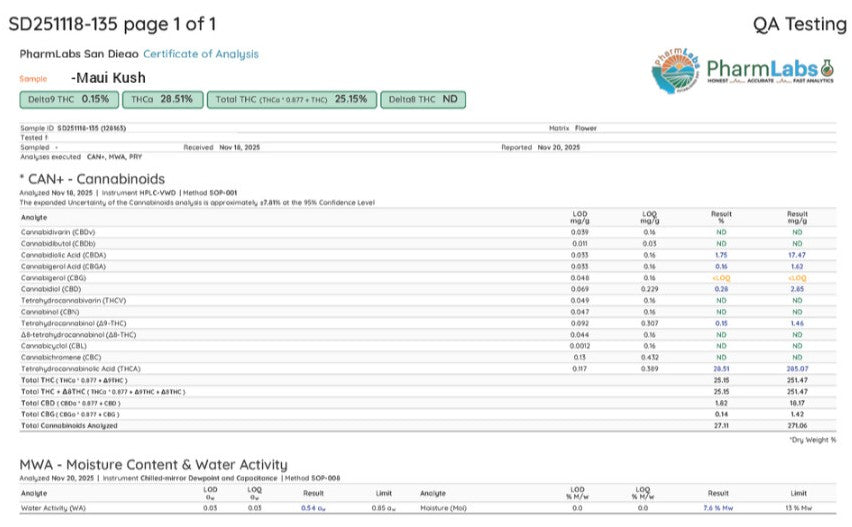The image size is (852, 527).
Task: Click the CBDA 1.75 result percentage
Action: point(721,255)
